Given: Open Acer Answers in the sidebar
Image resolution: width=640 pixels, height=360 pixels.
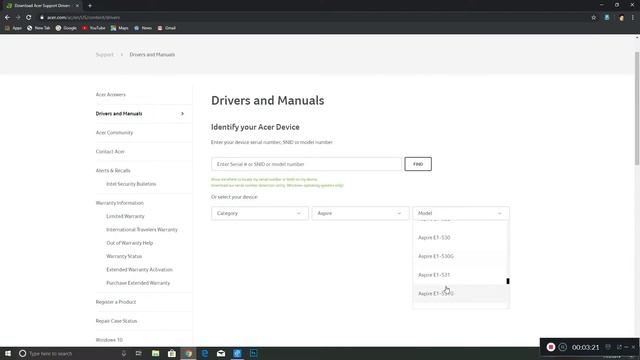Looking at the screenshot, I should [111, 95].
